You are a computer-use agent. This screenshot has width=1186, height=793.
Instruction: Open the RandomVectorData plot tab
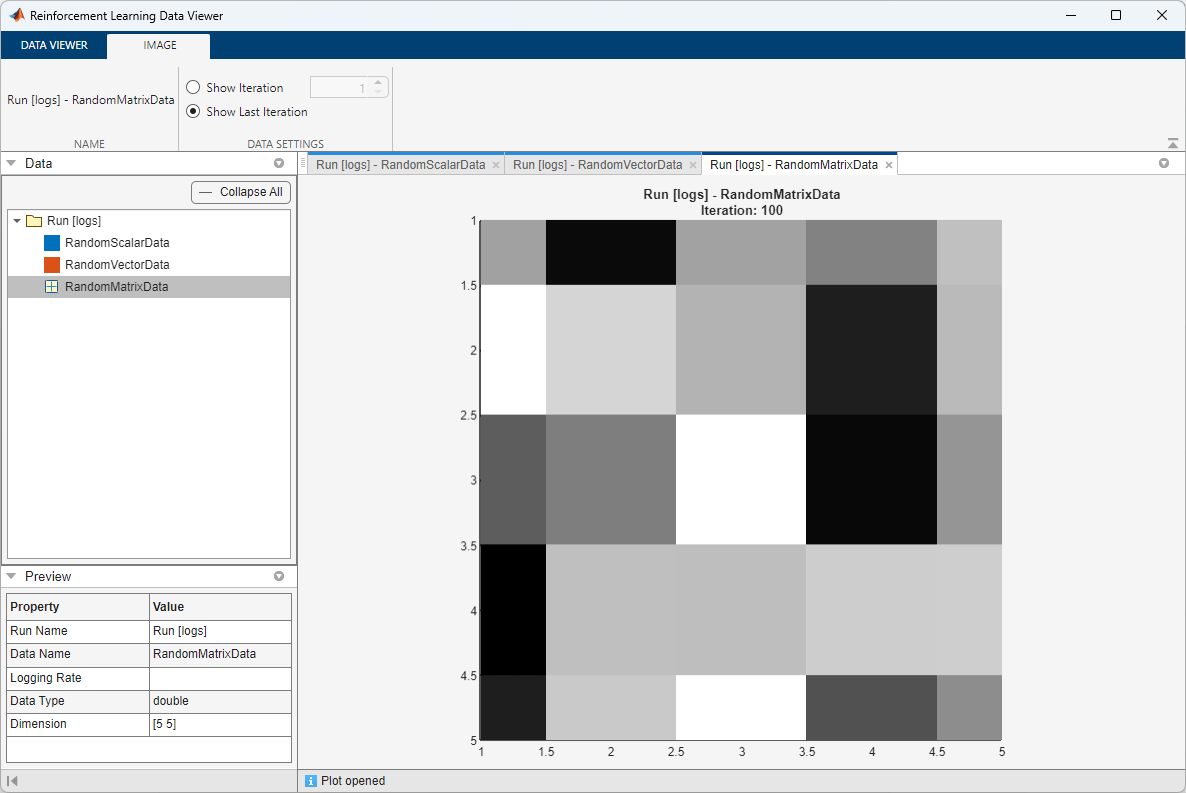[x=597, y=165]
